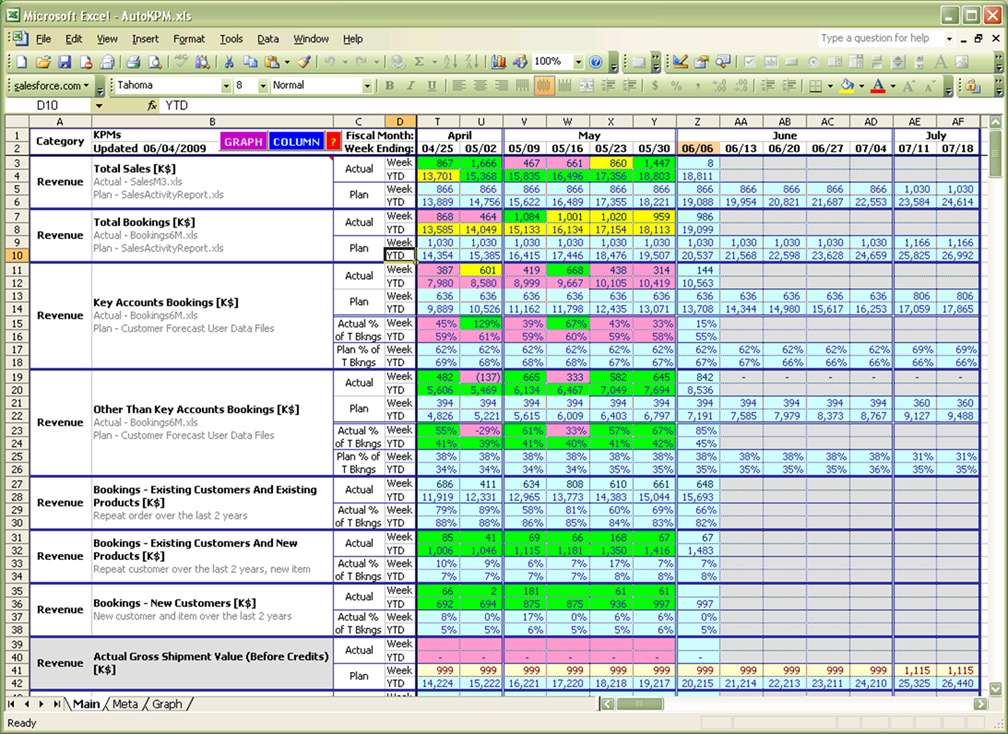The width and height of the screenshot is (1008, 734).
Task: Open the Style dropdown showing Normal
Action: click(367, 85)
